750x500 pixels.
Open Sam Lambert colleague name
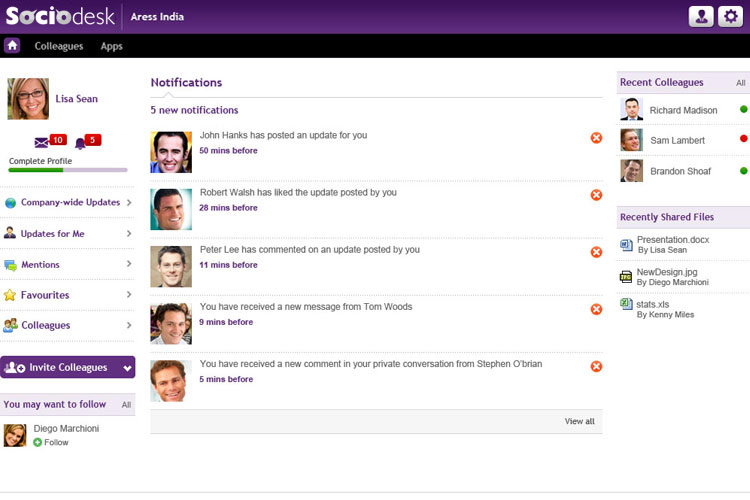677,140
